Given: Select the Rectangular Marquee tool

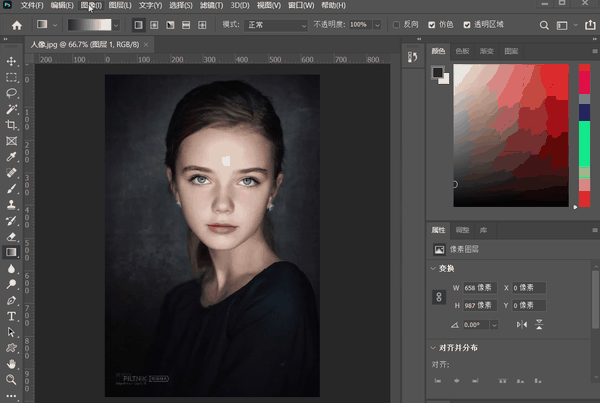Looking at the screenshot, I should (11, 77).
